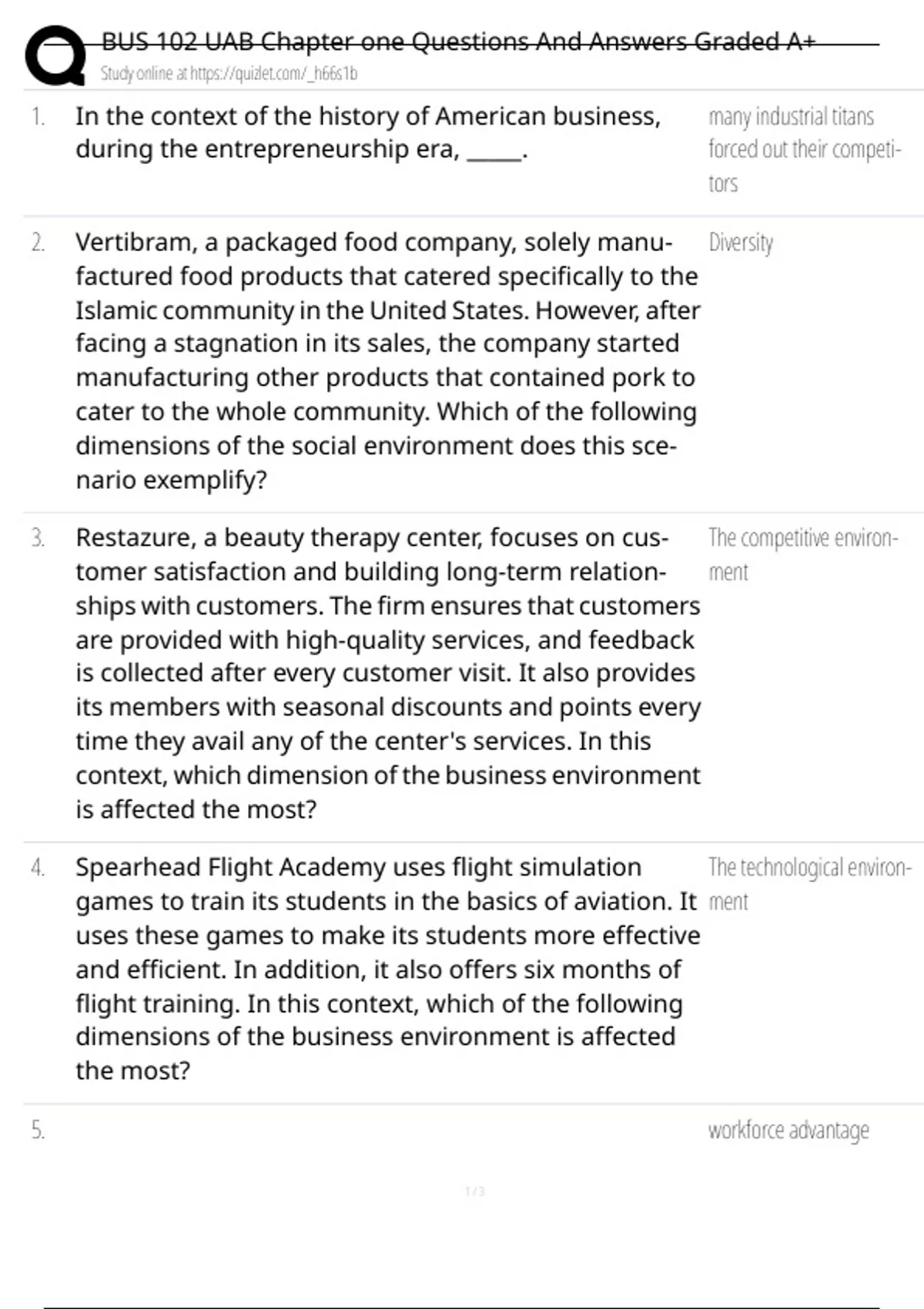Click the BUS 102 UAB document title
Screen dimensions: 924x1309
click(458, 41)
